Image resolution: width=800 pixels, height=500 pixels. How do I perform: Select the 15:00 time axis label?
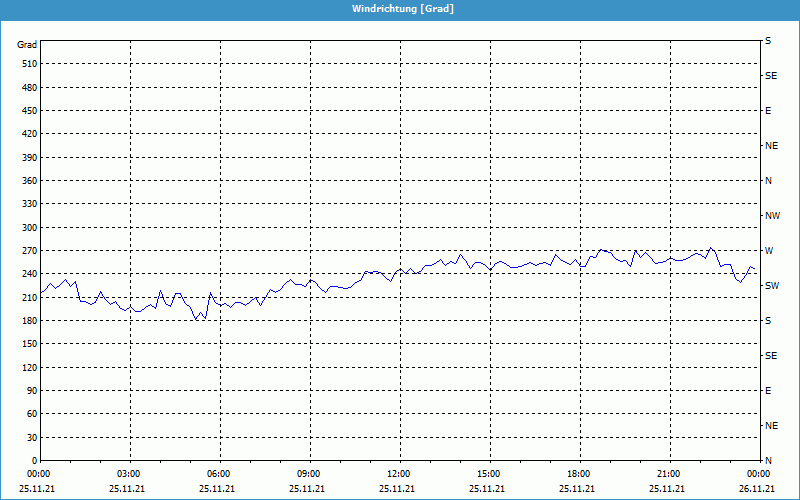[488, 473]
